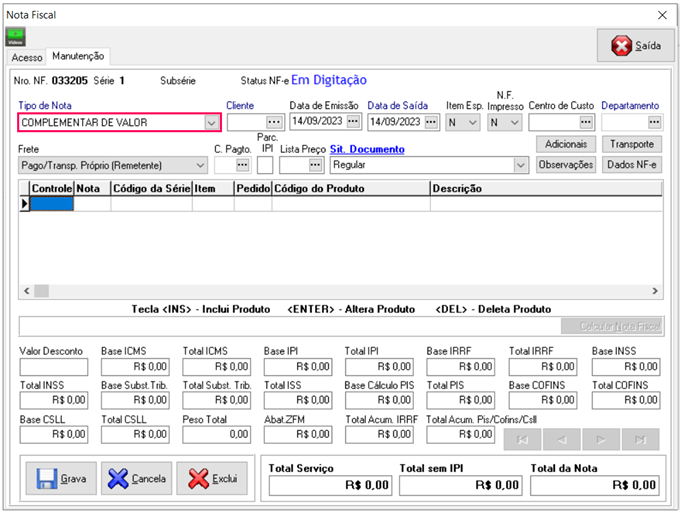This screenshot has height=513, width=683.
Task: Expand the Frete dropdown
Action: click(x=199, y=165)
